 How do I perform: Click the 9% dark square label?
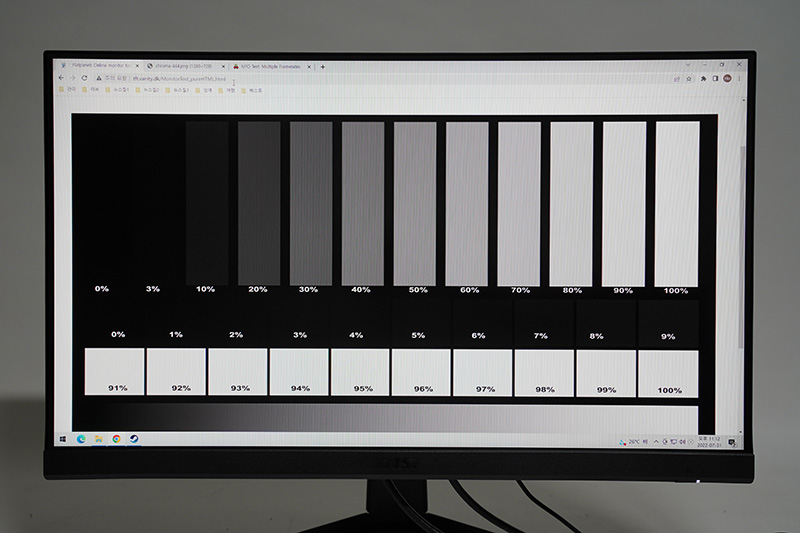(x=668, y=336)
